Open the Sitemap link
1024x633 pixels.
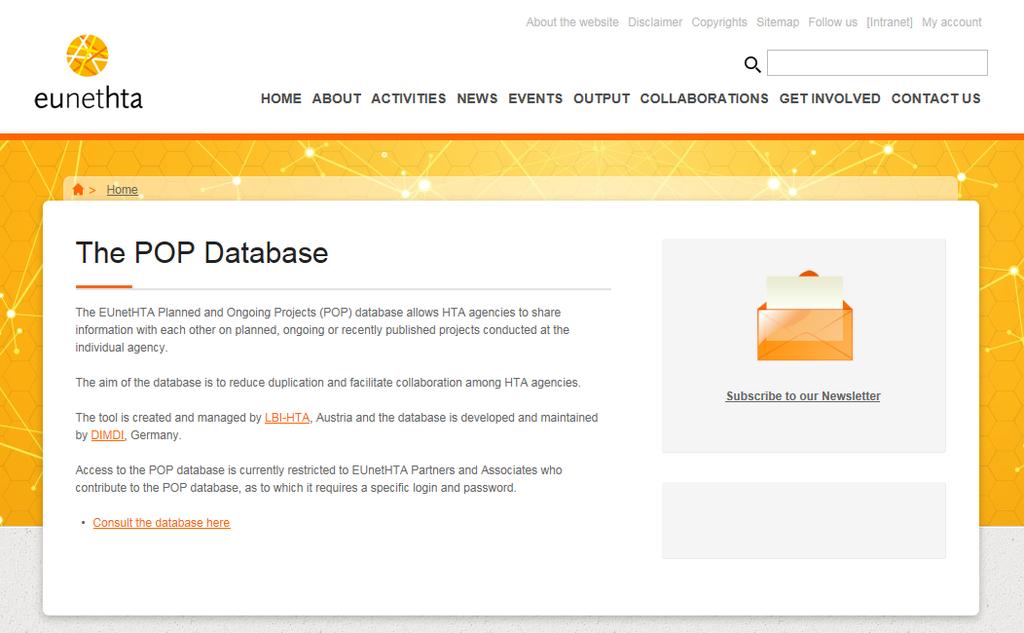tap(778, 22)
